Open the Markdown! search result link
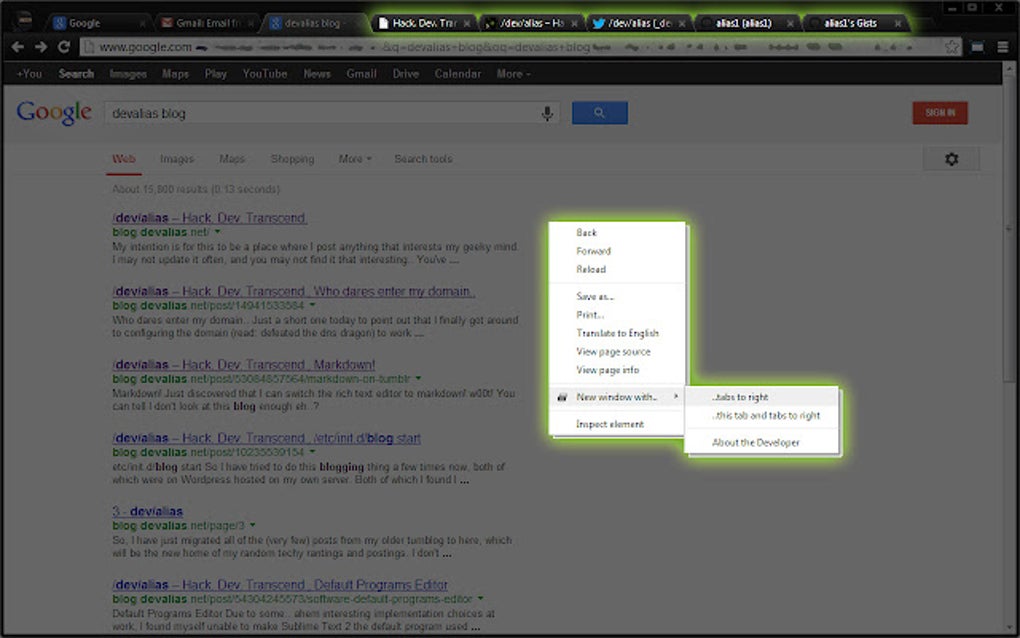 pos(244,364)
